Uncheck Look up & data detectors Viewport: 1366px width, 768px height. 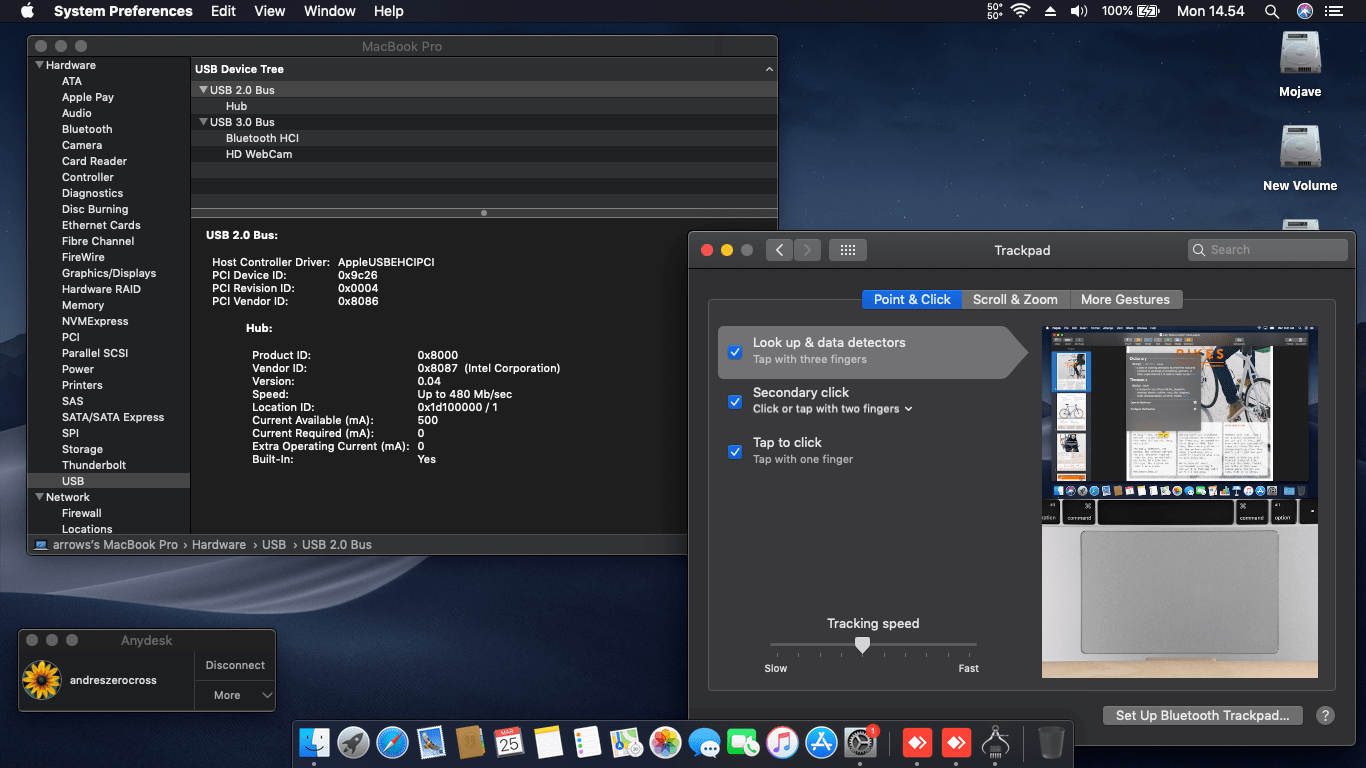pos(735,352)
